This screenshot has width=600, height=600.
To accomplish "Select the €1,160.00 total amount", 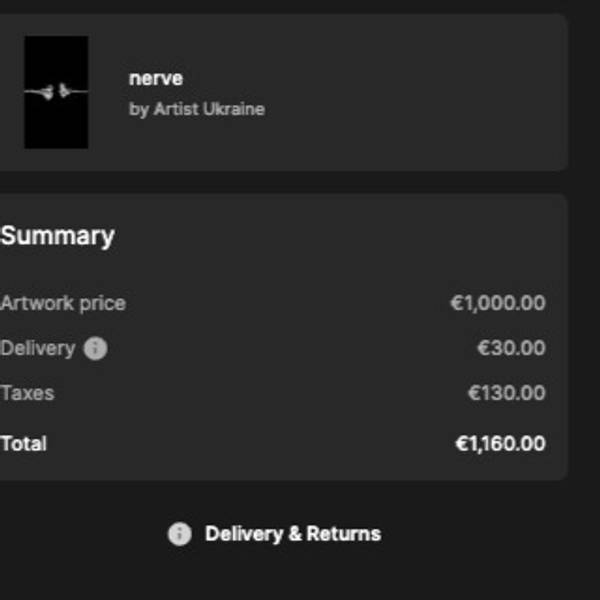I will 500,443.
